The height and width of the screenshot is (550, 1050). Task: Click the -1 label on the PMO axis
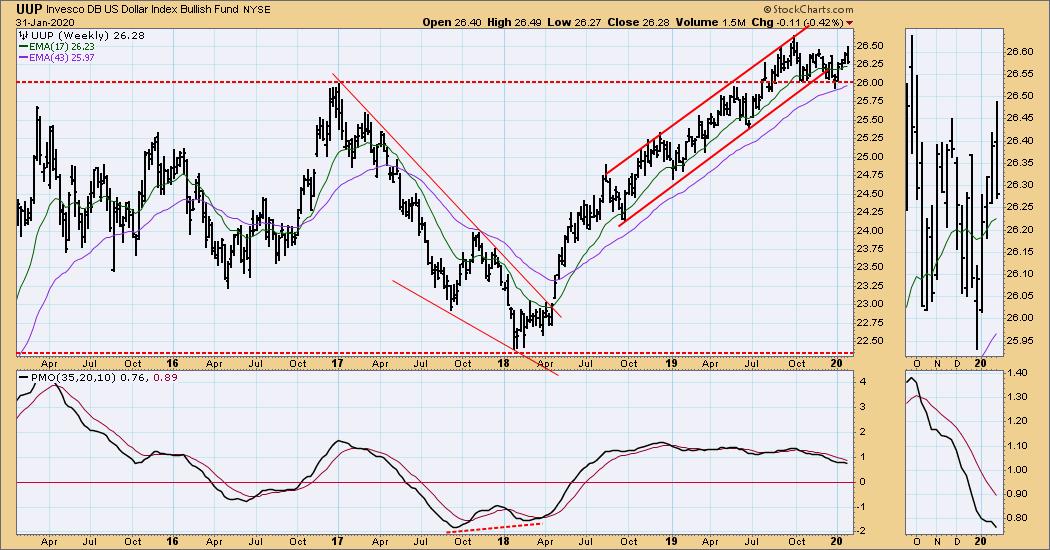[x=862, y=506]
